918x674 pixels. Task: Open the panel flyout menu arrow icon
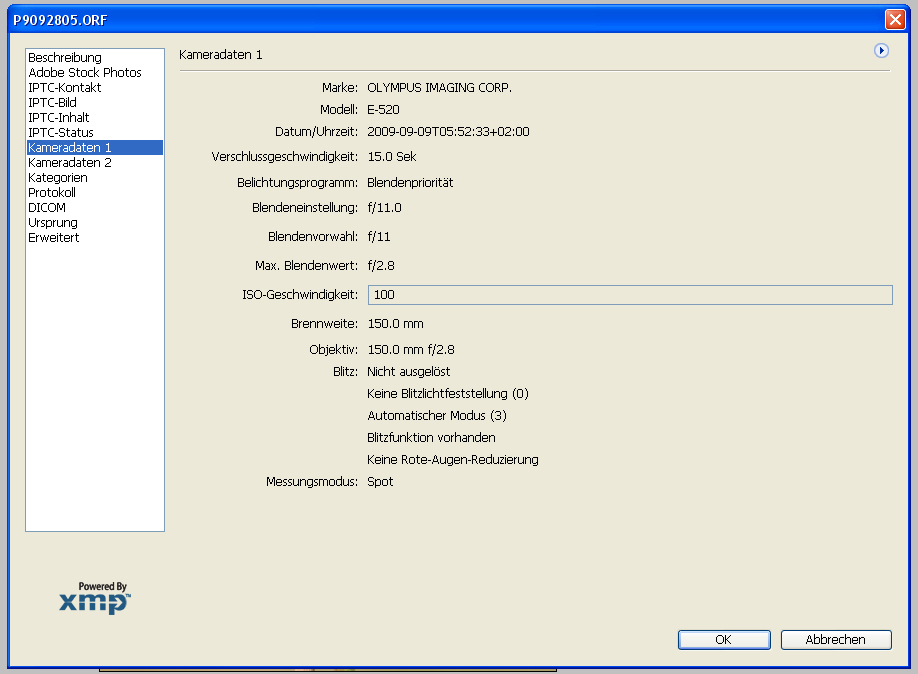(x=881, y=51)
